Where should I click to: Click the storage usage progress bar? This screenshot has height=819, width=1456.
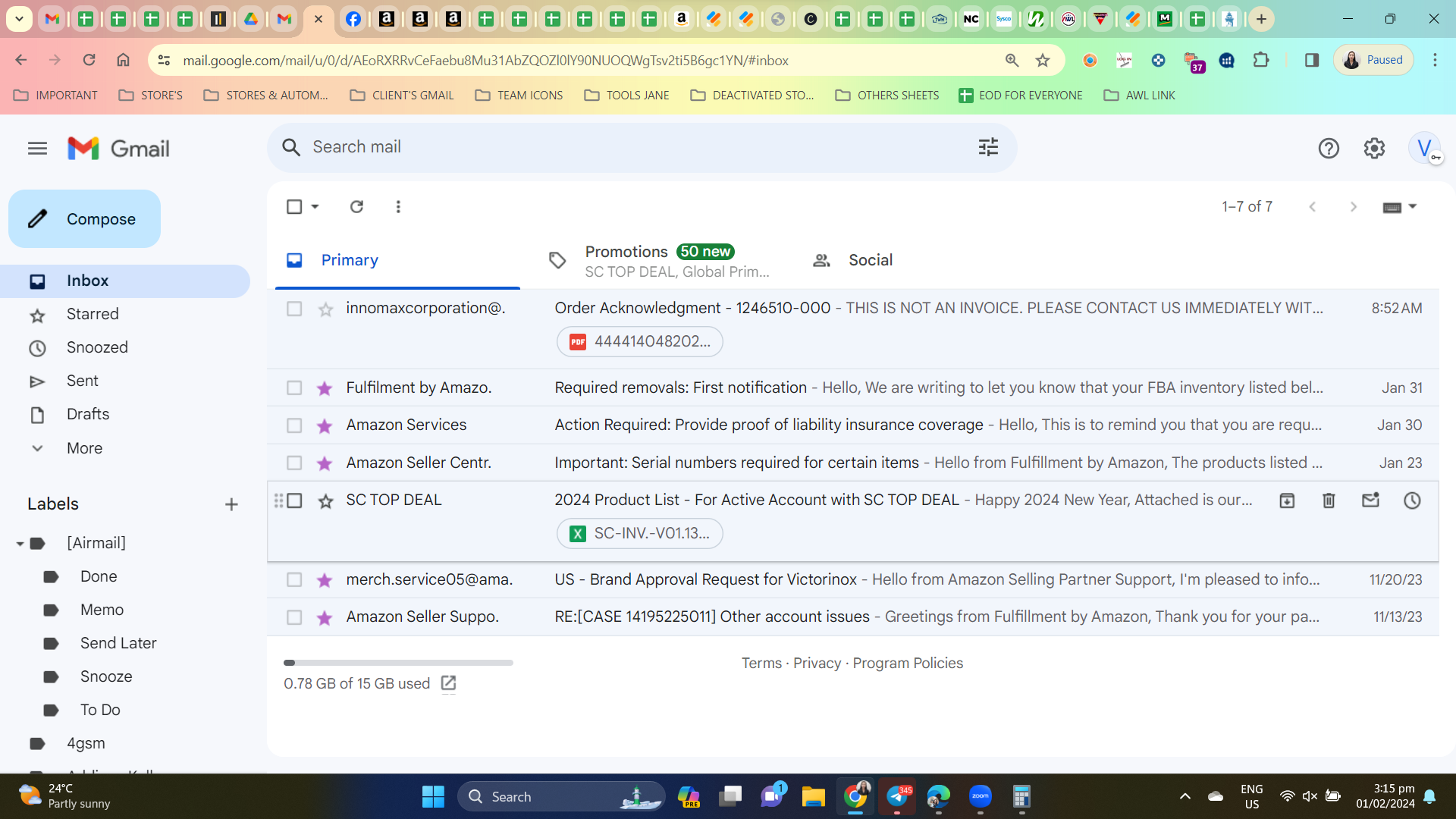point(398,663)
